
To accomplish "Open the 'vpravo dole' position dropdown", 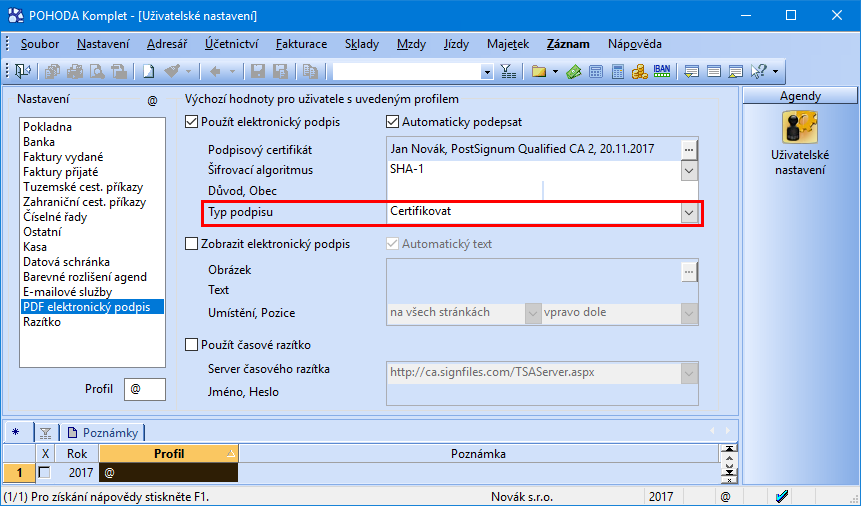I will [x=689, y=313].
